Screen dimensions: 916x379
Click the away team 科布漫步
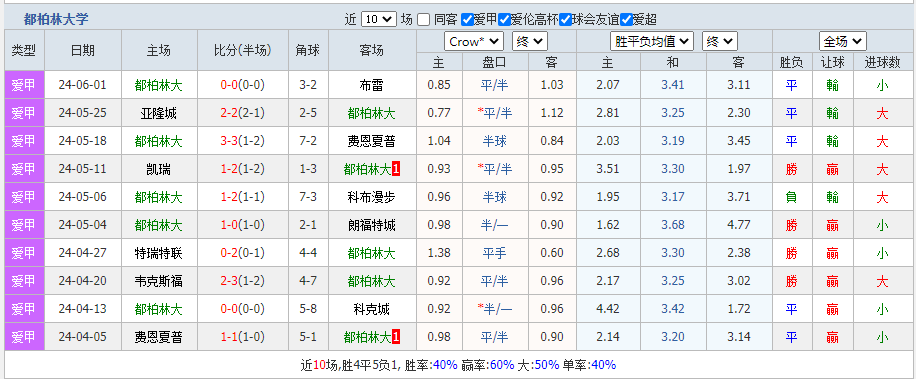372,197
